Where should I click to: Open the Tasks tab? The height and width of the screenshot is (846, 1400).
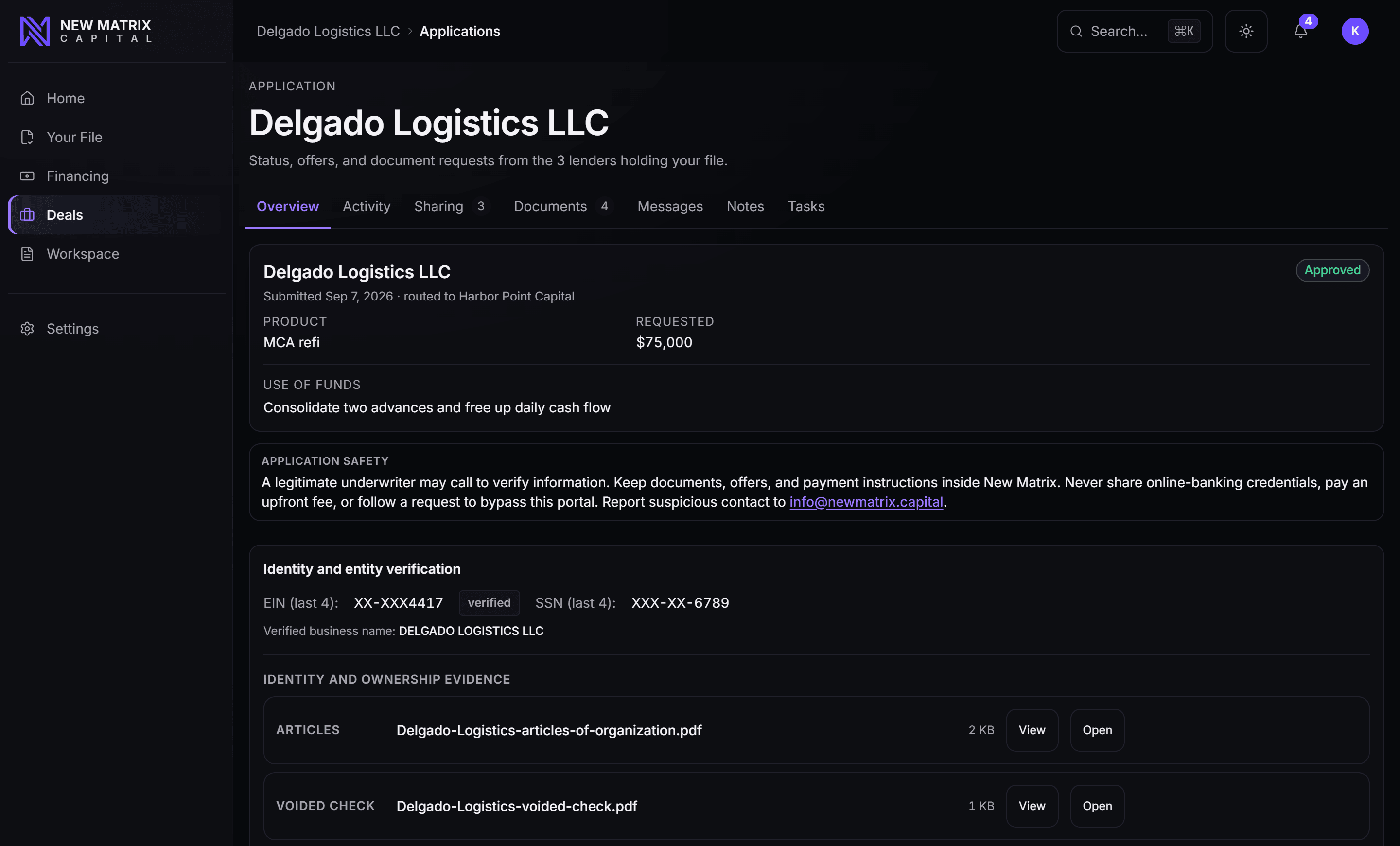pos(805,206)
